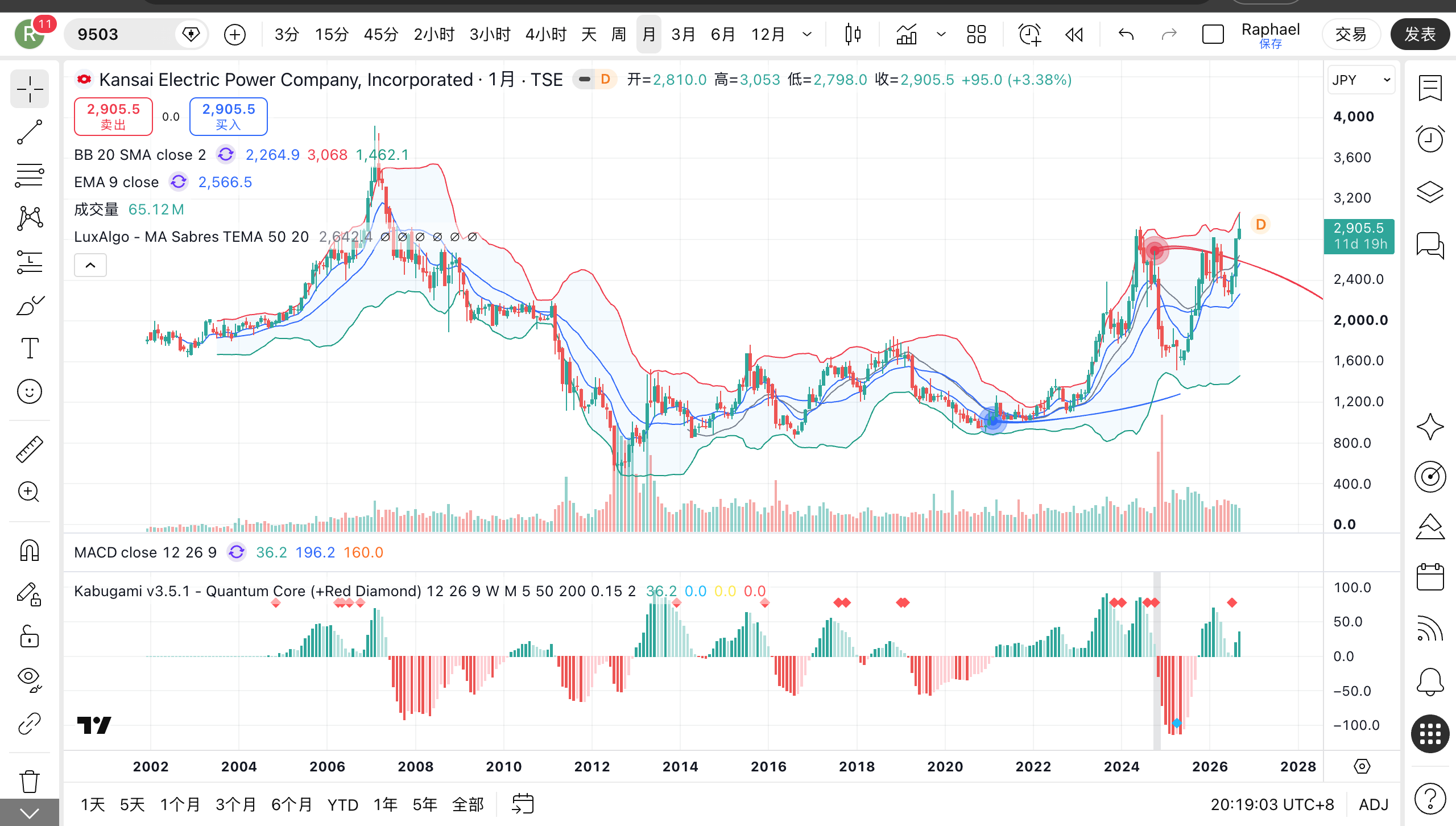
Task: Create a new price alert
Action: 1029,35
